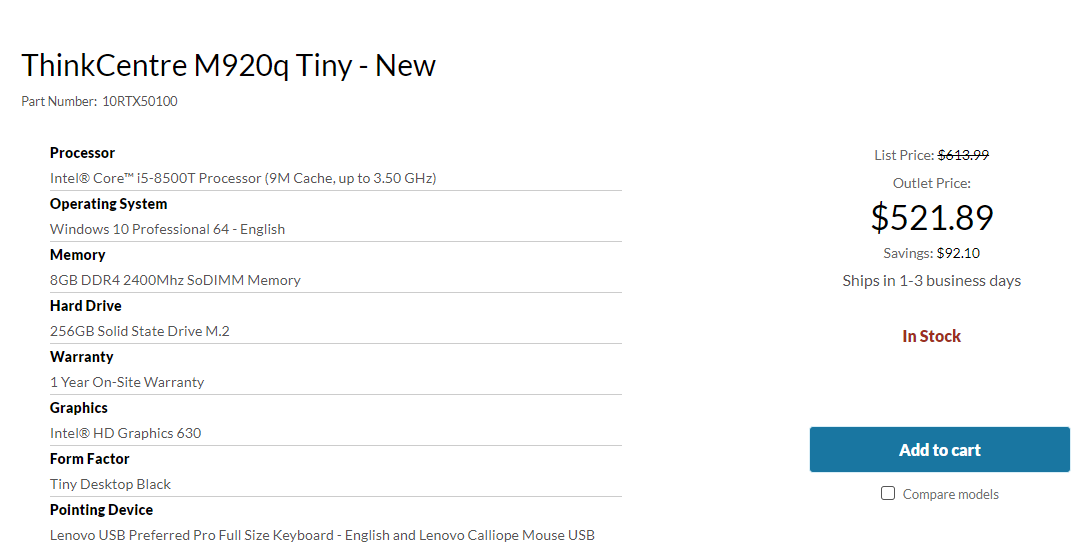Click the Add to cart button
This screenshot has height=558, width=1091.
point(939,450)
